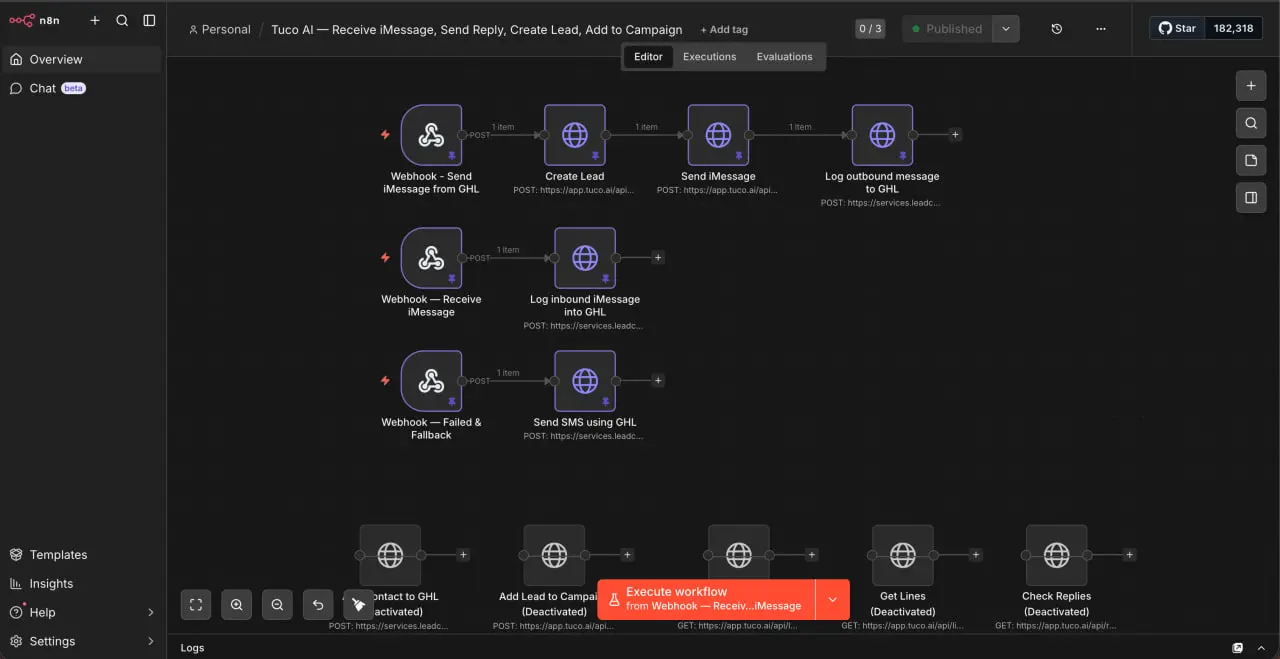Viewport: 1280px width, 659px height.
Task: Select the 'Webhook - Send iMessage from GHL' node
Action: coord(431,135)
